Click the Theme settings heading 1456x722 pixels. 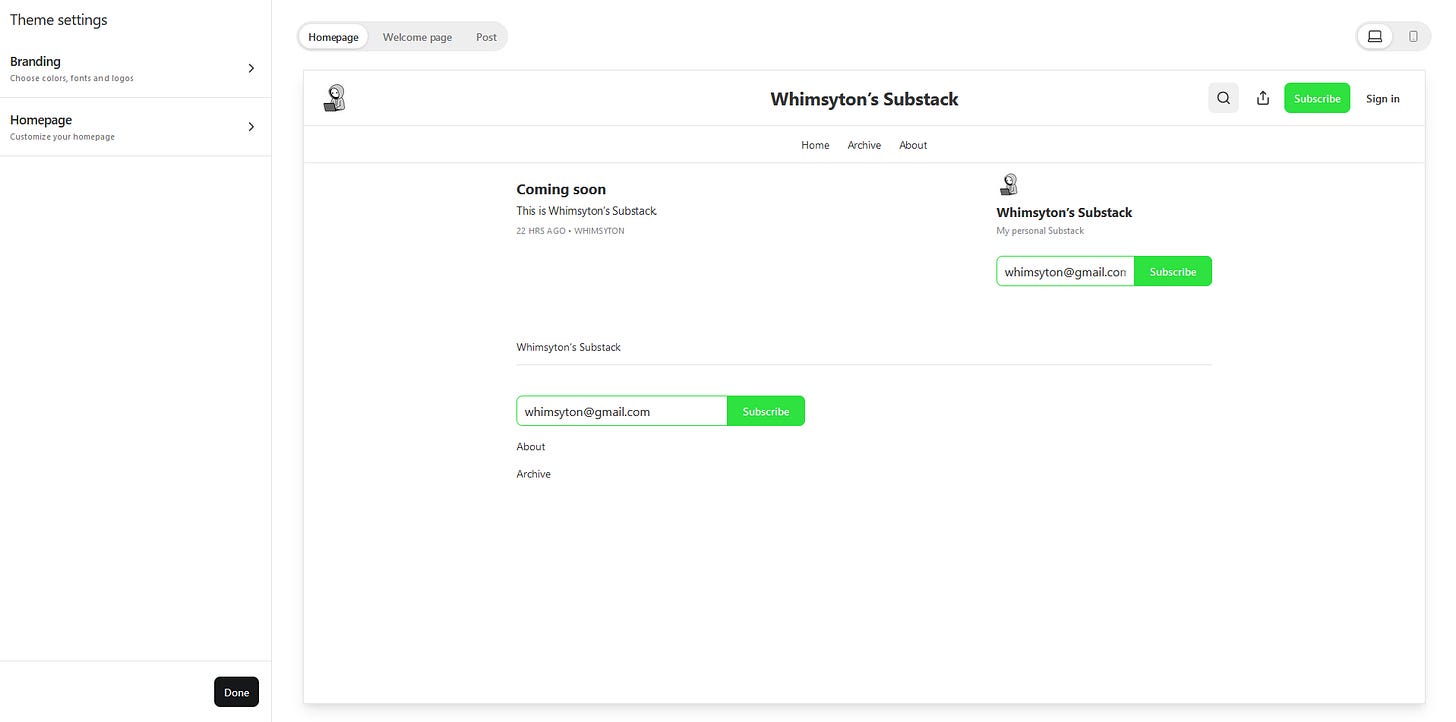[59, 20]
